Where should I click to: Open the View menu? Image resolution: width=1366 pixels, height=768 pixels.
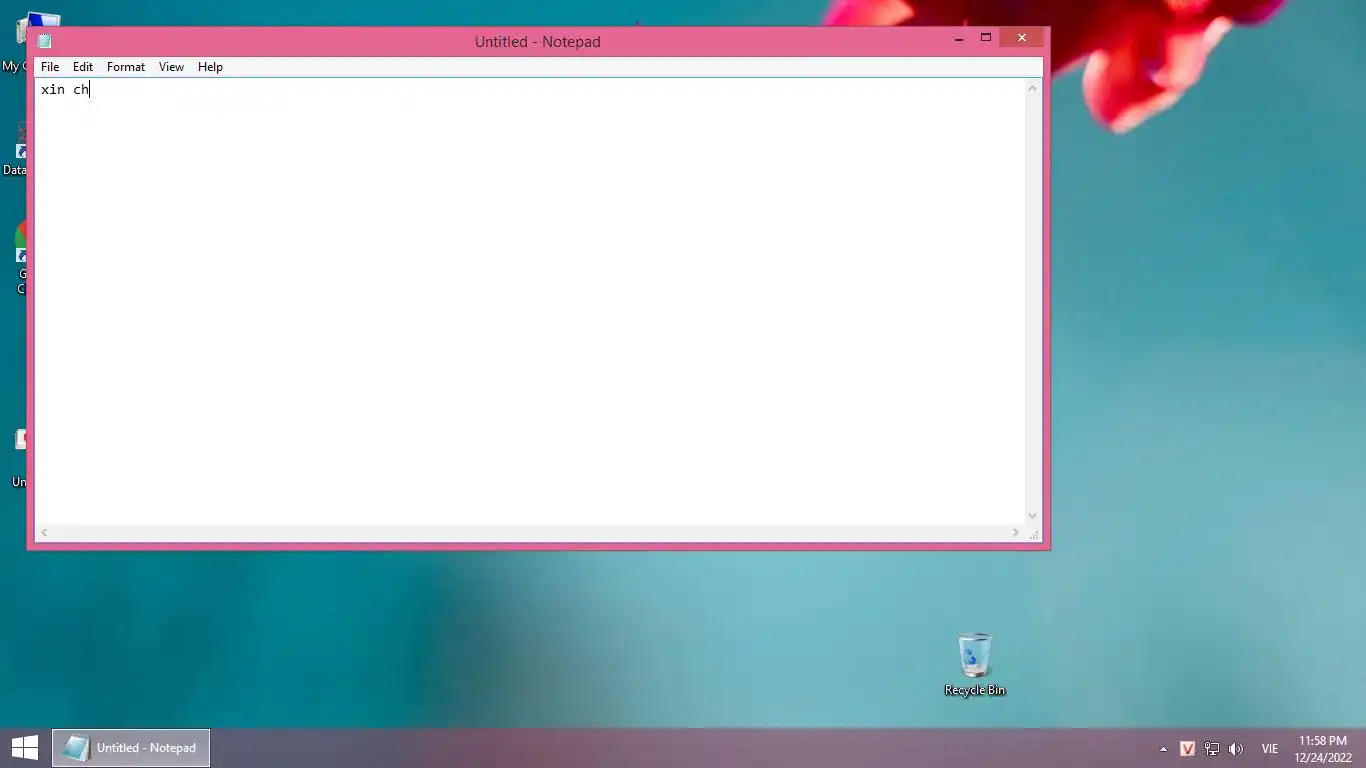pos(171,67)
